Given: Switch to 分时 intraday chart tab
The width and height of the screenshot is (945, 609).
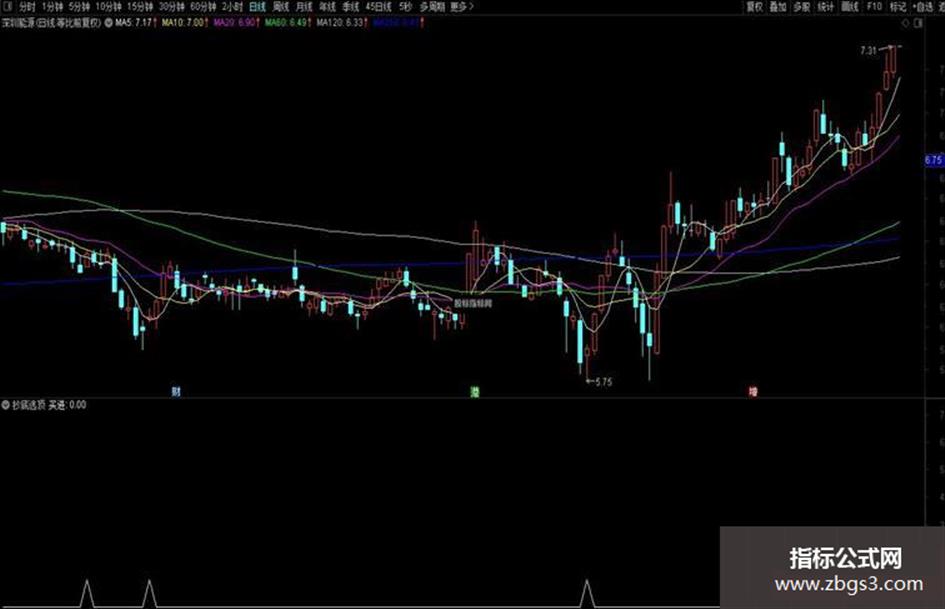Looking at the screenshot, I should tap(27, 7).
